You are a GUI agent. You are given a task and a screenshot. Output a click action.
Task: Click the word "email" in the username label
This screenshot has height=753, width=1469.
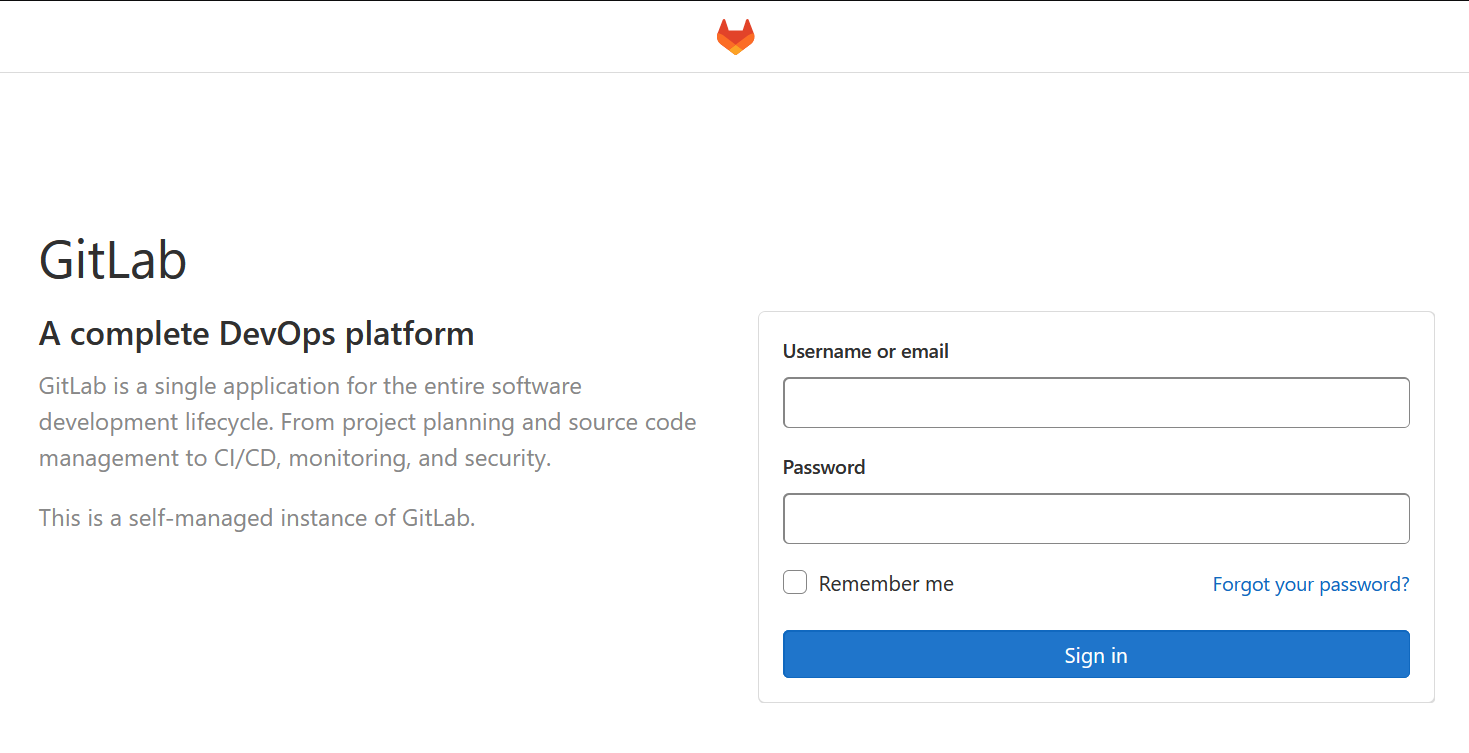(924, 351)
